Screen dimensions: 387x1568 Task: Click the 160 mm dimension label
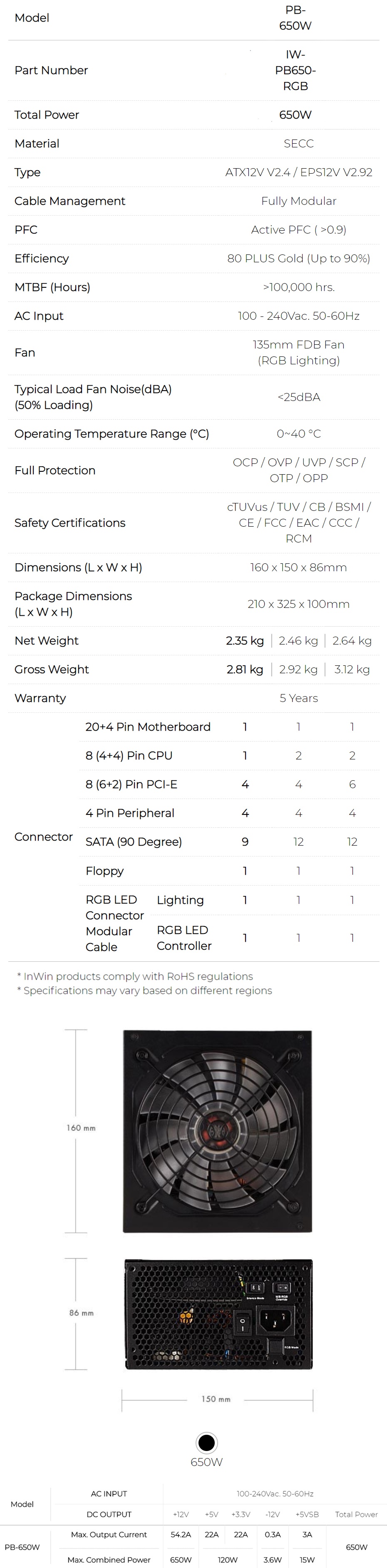[x=81, y=1128]
